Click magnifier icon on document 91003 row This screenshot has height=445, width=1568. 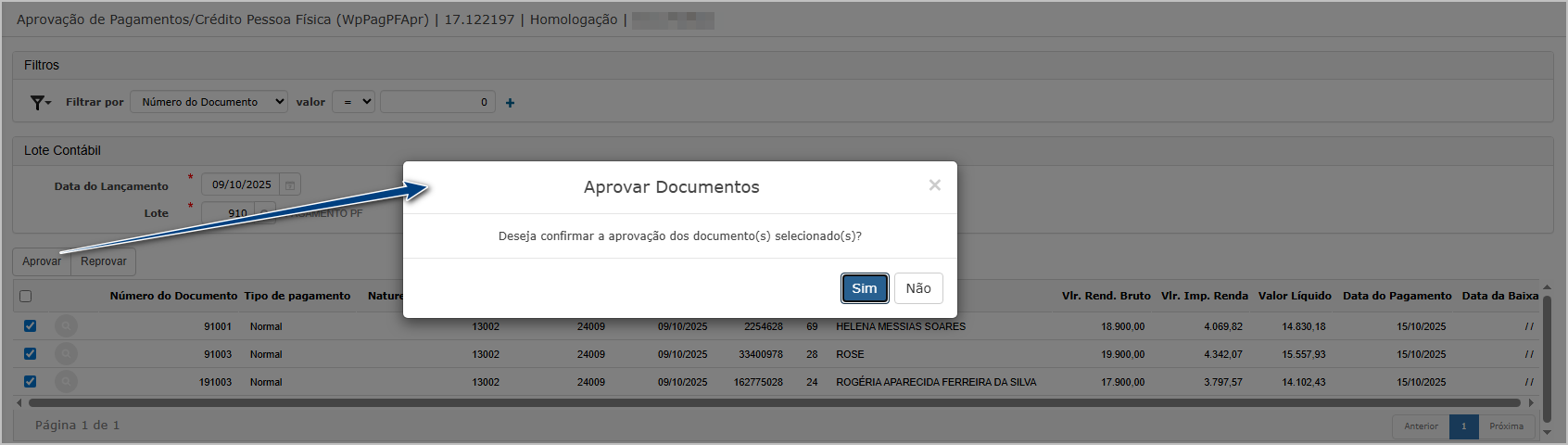[66, 354]
